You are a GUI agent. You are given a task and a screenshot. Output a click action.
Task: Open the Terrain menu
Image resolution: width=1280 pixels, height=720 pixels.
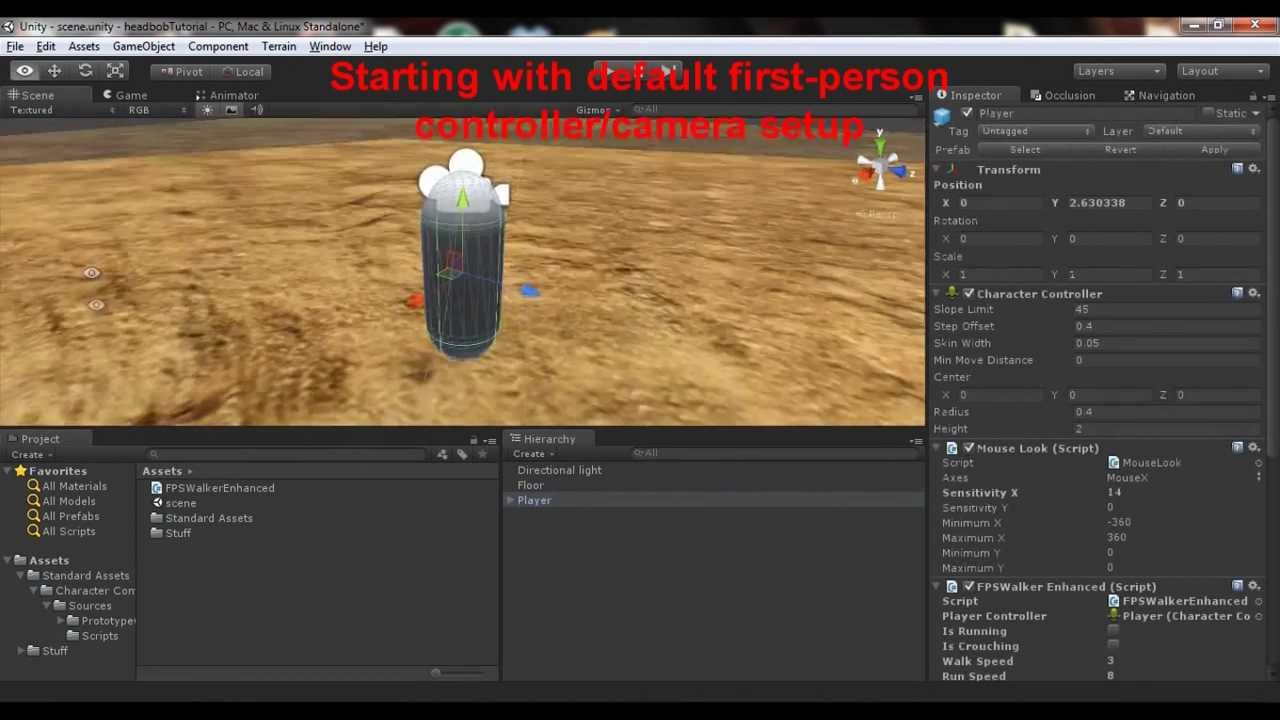(279, 46)
